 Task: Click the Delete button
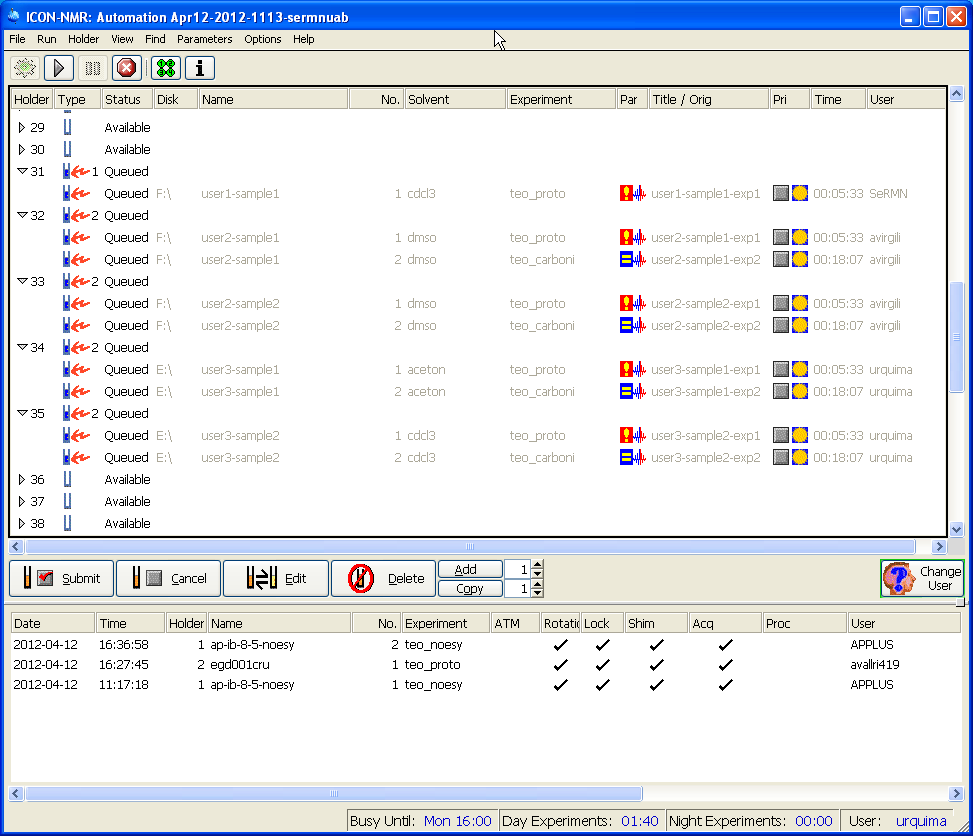[x=383, y=579]
